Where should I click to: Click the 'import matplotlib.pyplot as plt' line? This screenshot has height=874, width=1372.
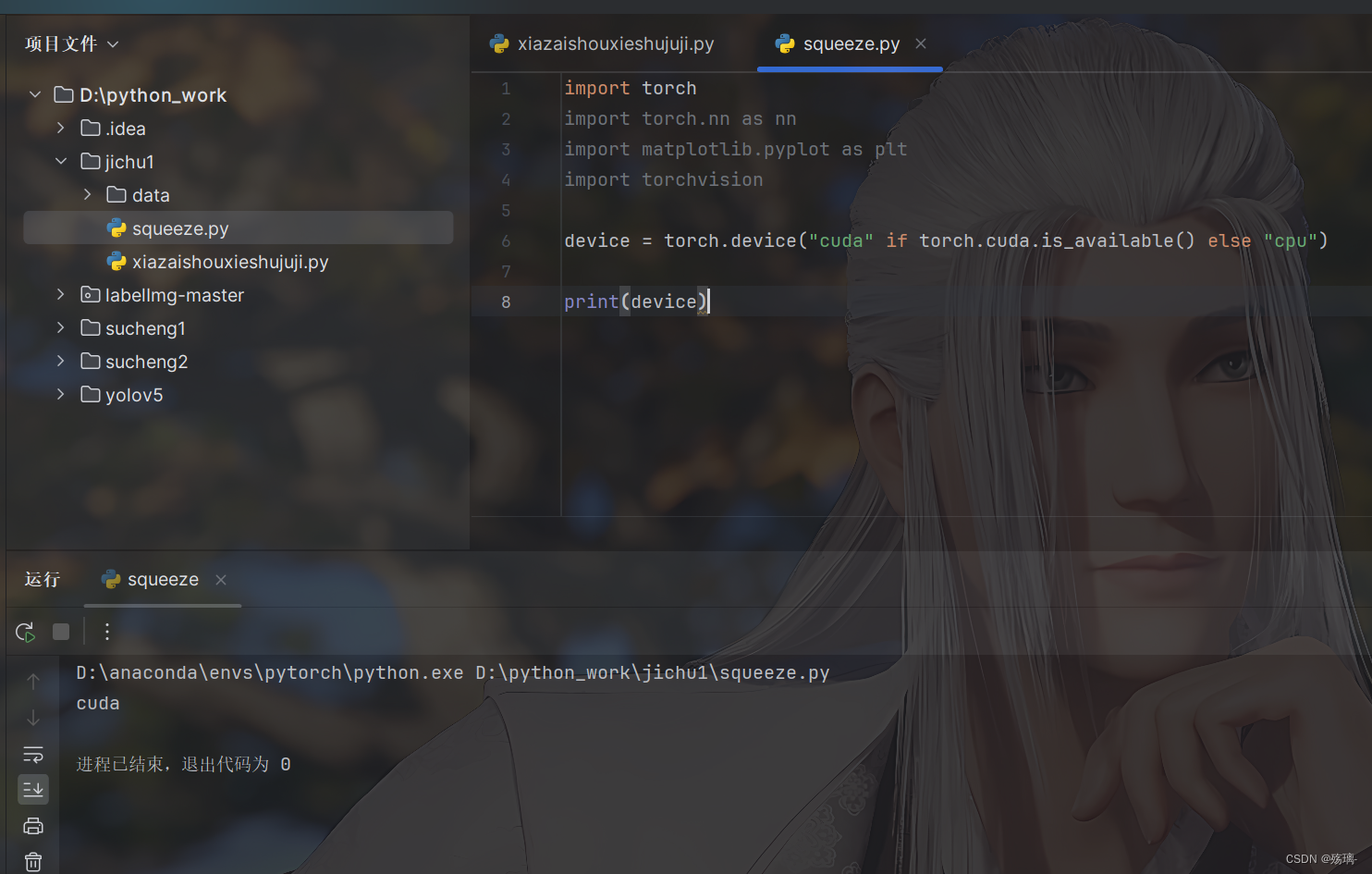tap(736, 150)
